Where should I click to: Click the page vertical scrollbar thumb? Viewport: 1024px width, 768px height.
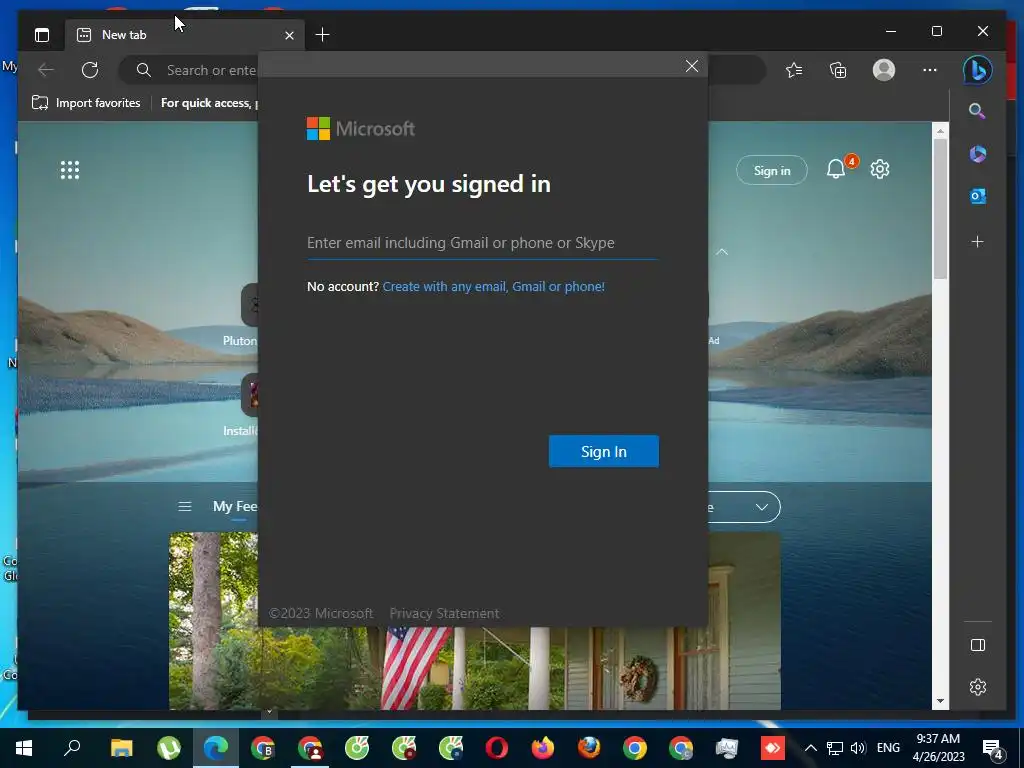point(940,209)
